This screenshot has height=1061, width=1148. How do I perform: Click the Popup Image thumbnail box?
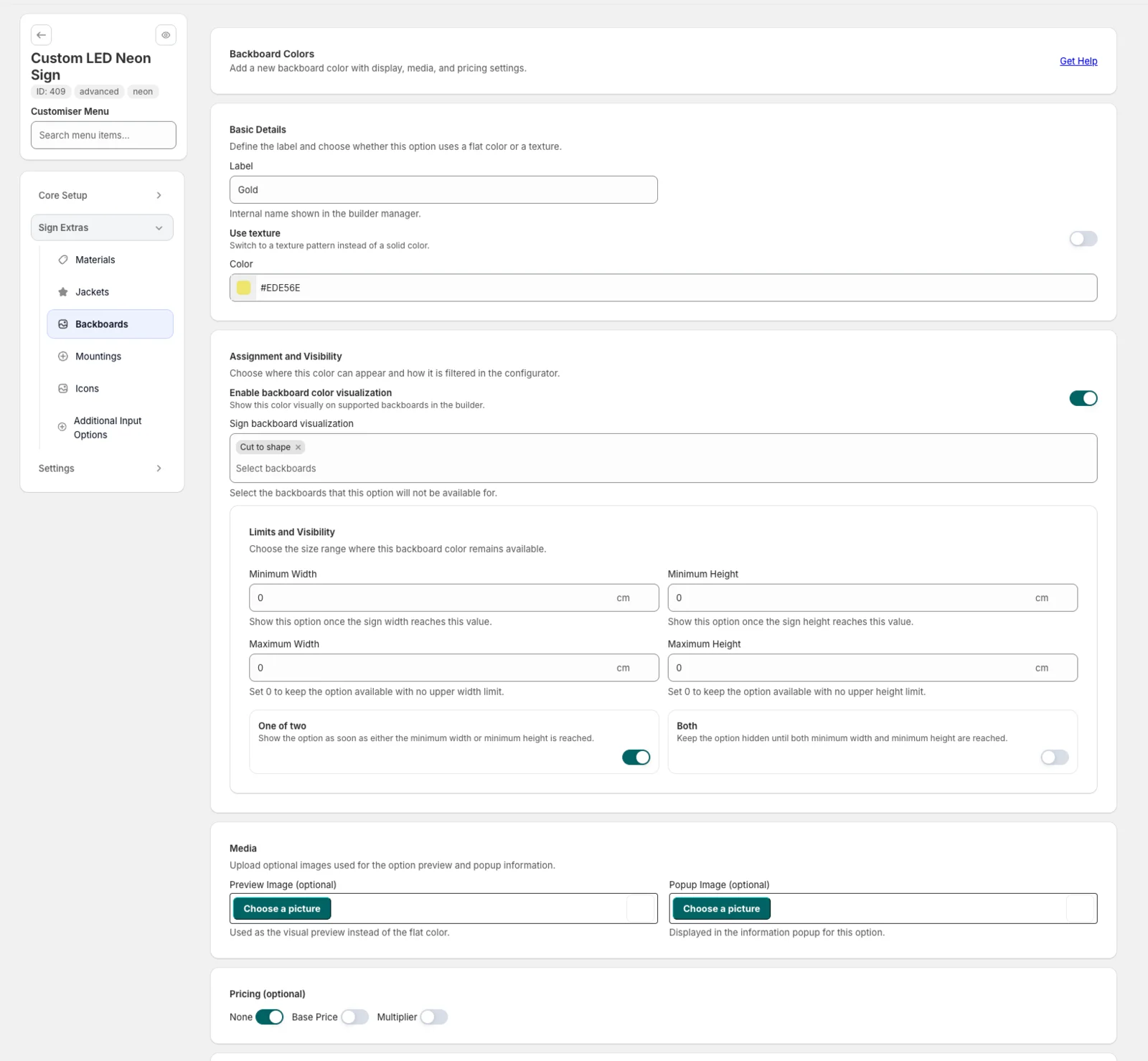(1081, 909)
